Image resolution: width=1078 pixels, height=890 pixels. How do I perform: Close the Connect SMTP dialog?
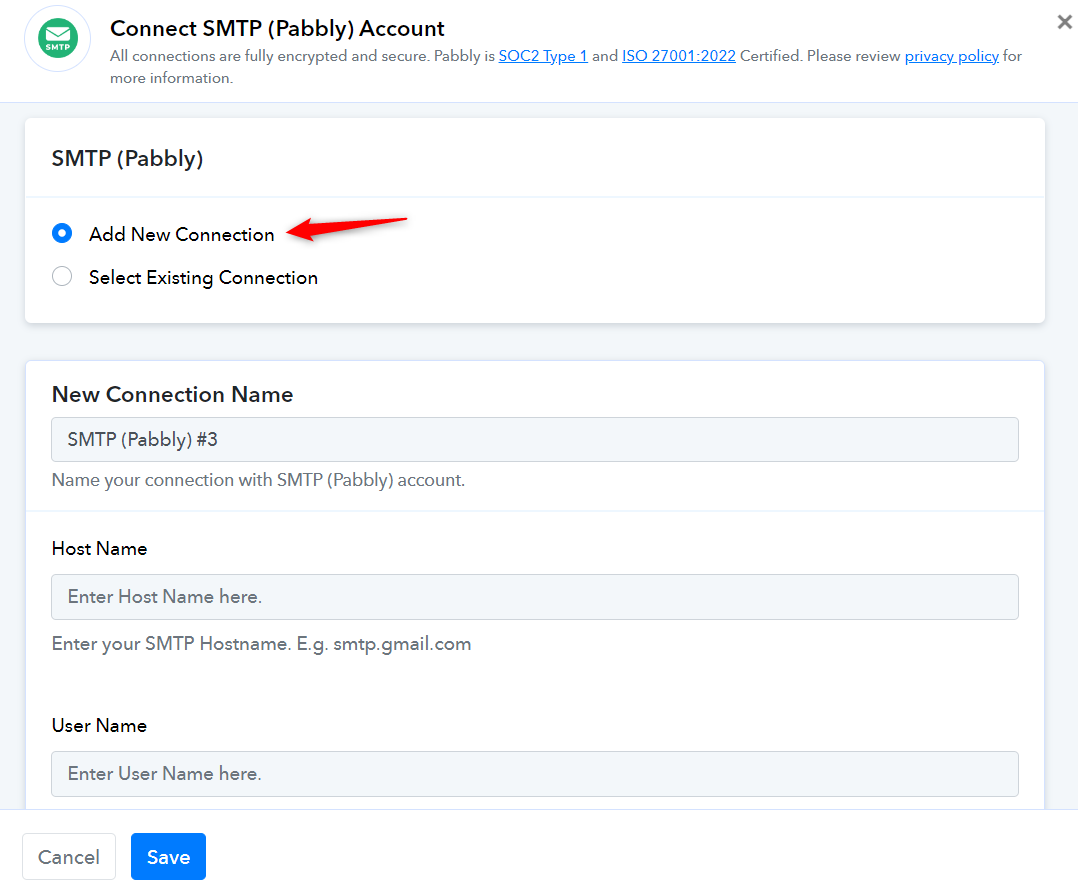(x=1064, y=22)
